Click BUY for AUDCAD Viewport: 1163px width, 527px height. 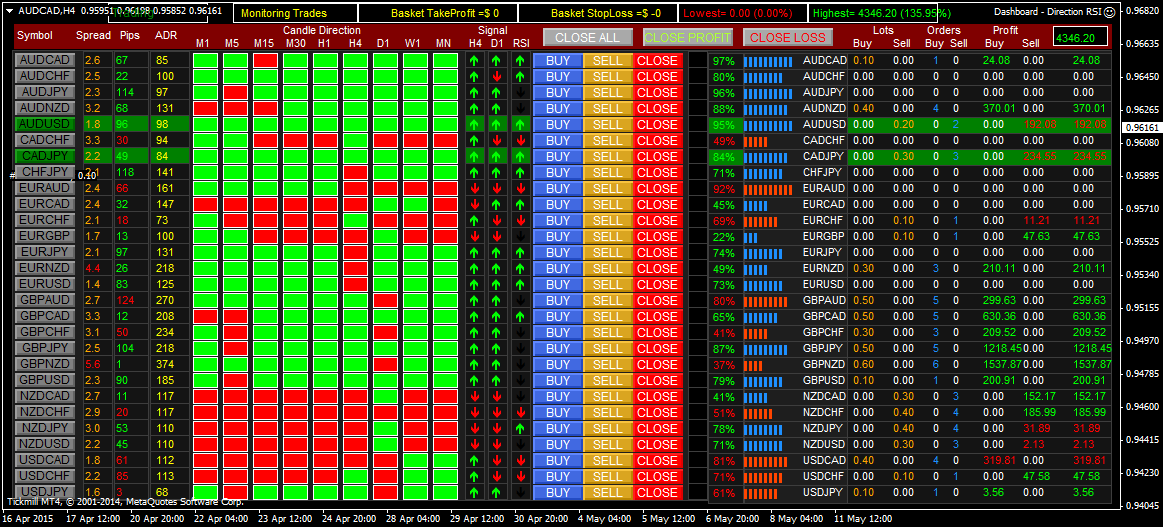(558, 61)
